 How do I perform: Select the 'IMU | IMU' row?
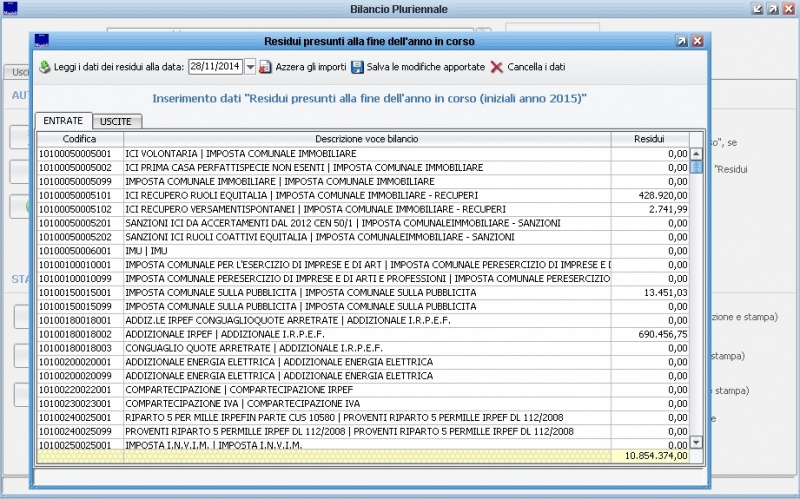(x=363, y=251)
